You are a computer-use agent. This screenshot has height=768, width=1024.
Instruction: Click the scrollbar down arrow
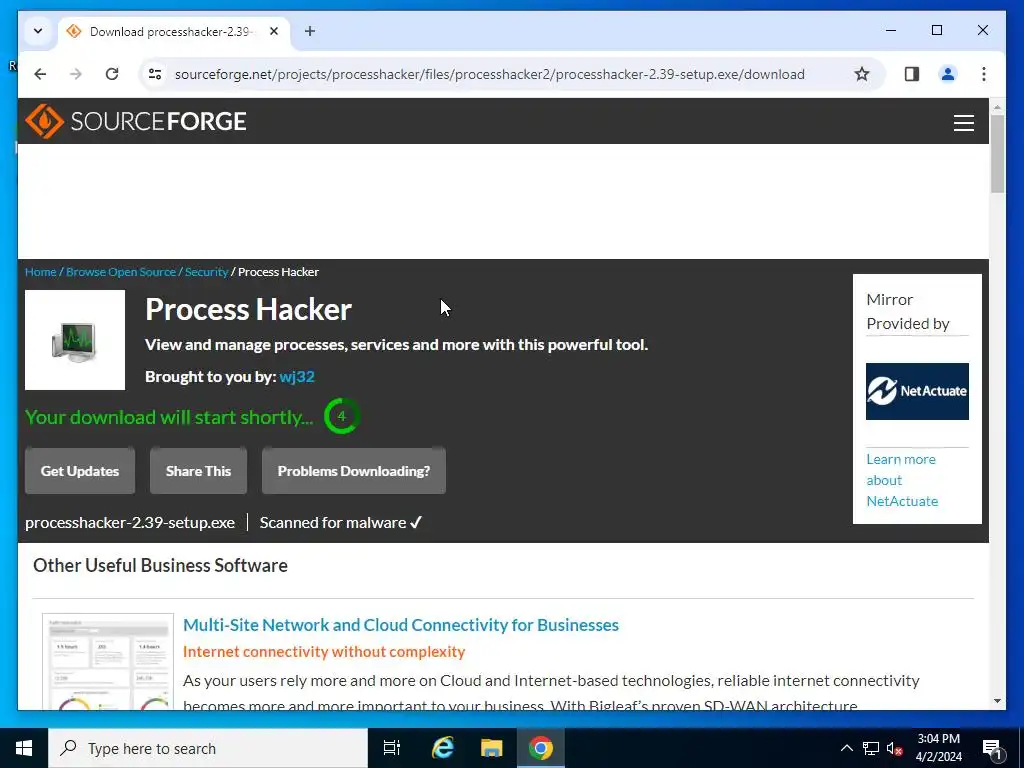click(997, 701)
